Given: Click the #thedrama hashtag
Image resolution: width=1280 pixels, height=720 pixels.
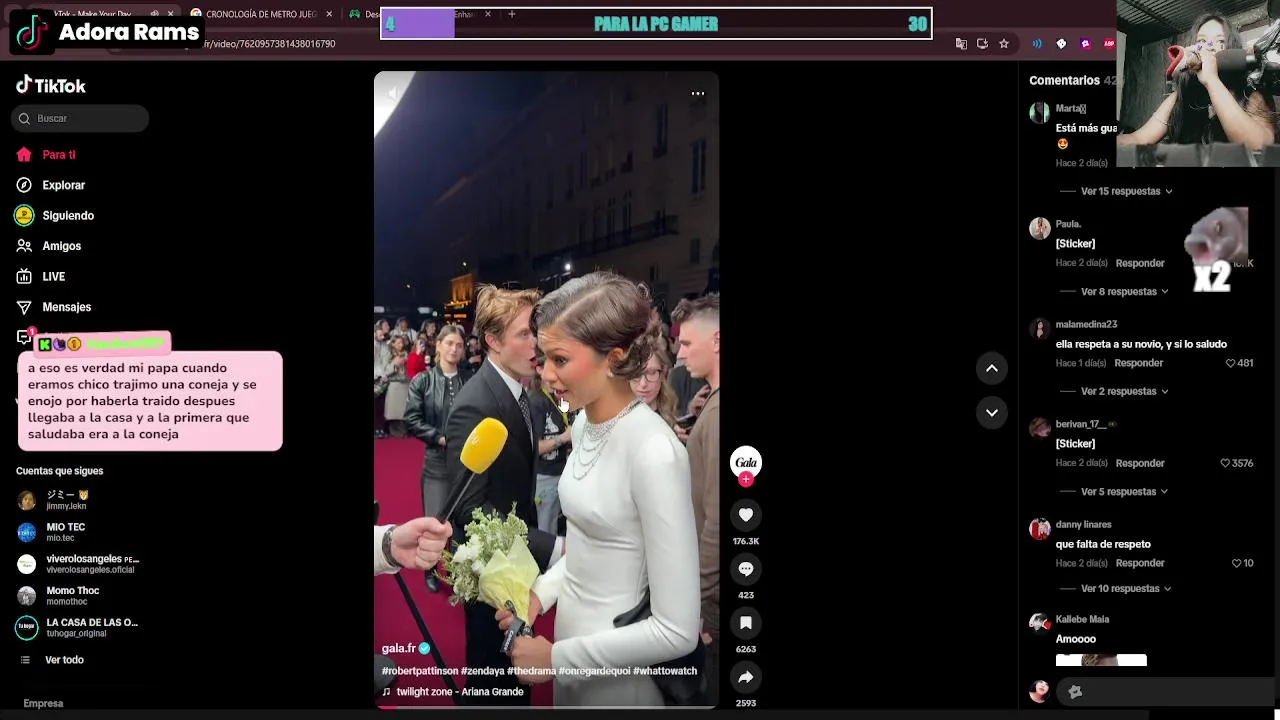Looking at the screenshot, I should [x=531, y=671].
